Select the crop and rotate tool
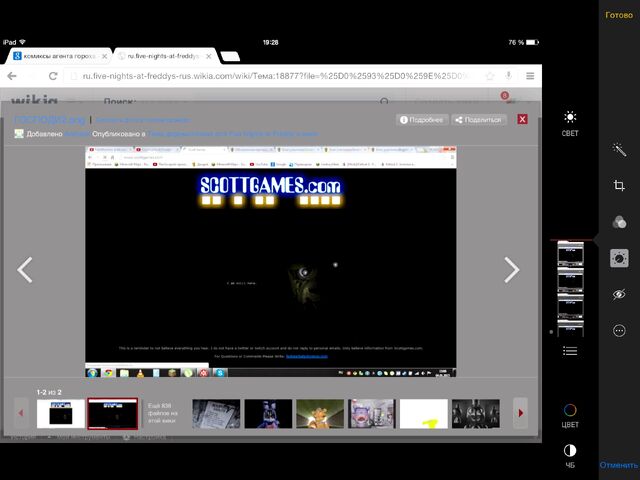The width and height of the screenshot is (640, 480). [x=619, y=185]
